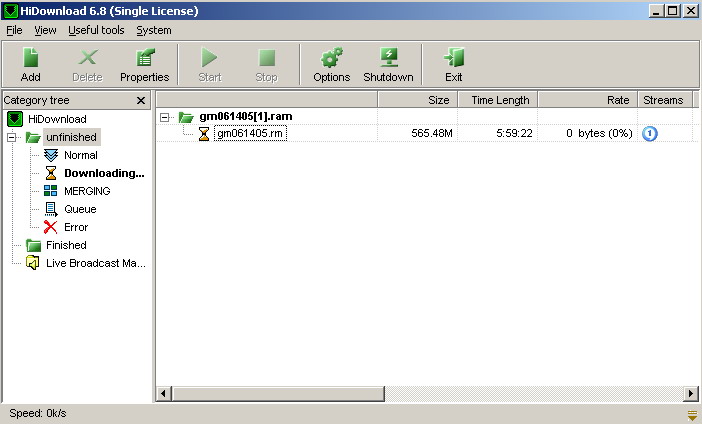Click the Streams column header
This screenshot has height=424, width=702.
pyautogui.click(x=665, y=100)
